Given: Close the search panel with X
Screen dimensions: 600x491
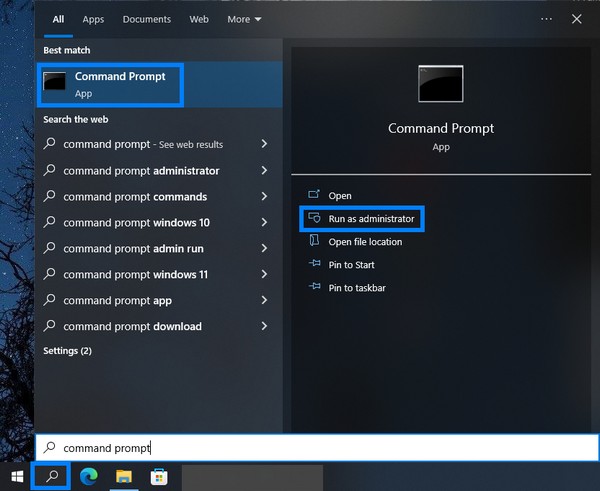Looking at the screenshot, I should (576, 19).
